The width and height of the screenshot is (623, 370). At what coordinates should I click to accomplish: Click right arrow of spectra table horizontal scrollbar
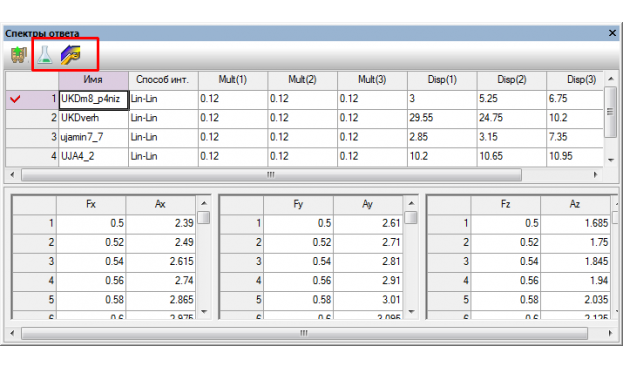click(595, 174)
